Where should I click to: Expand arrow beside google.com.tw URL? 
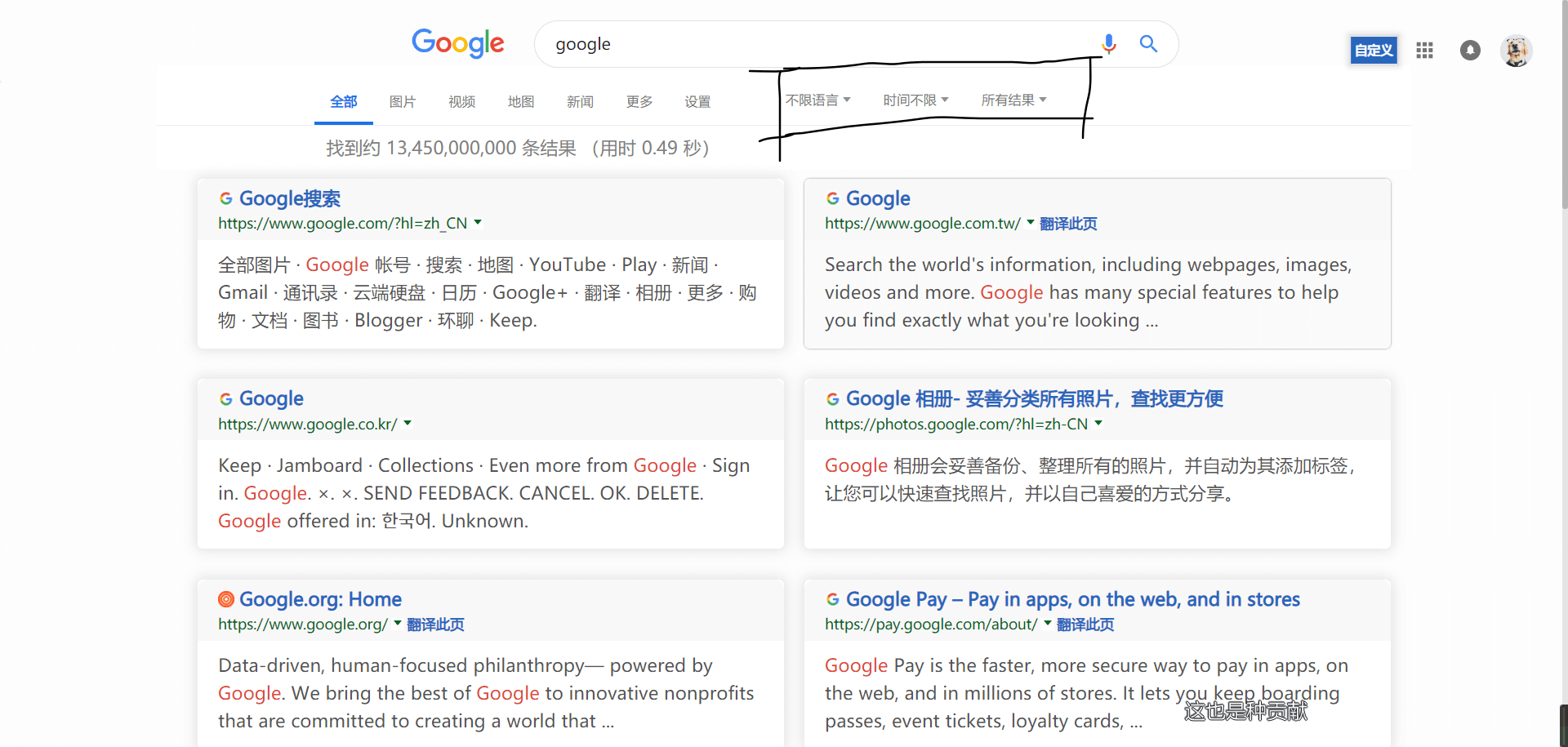coord(1031,222)
